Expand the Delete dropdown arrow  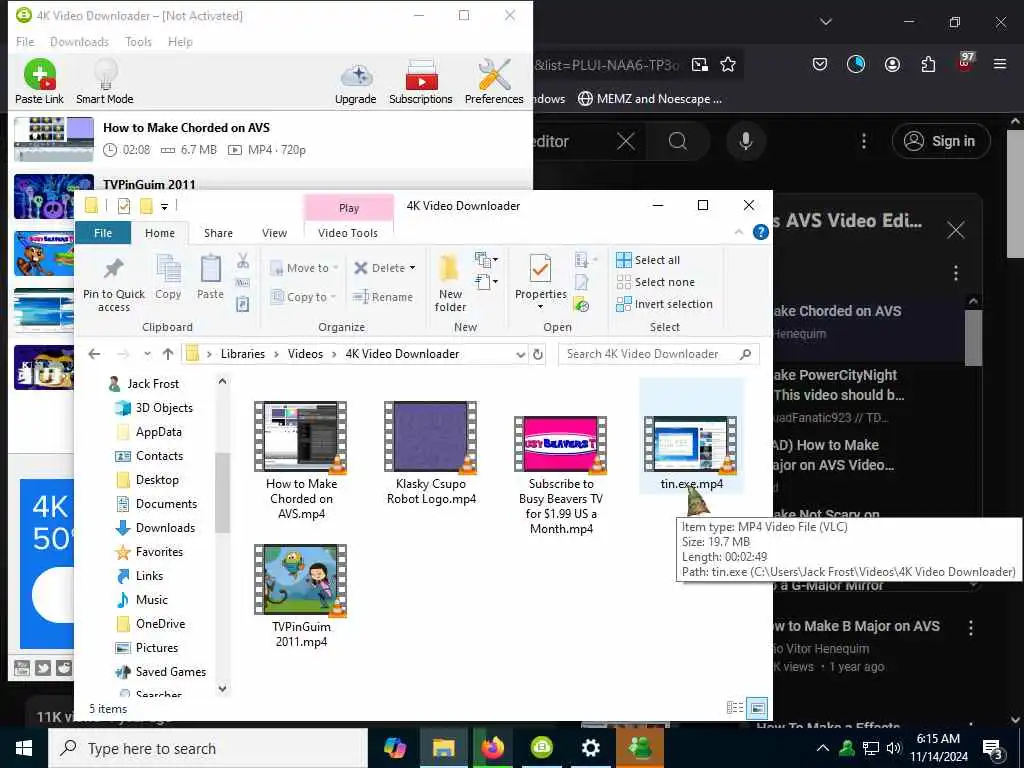[413, 268]
